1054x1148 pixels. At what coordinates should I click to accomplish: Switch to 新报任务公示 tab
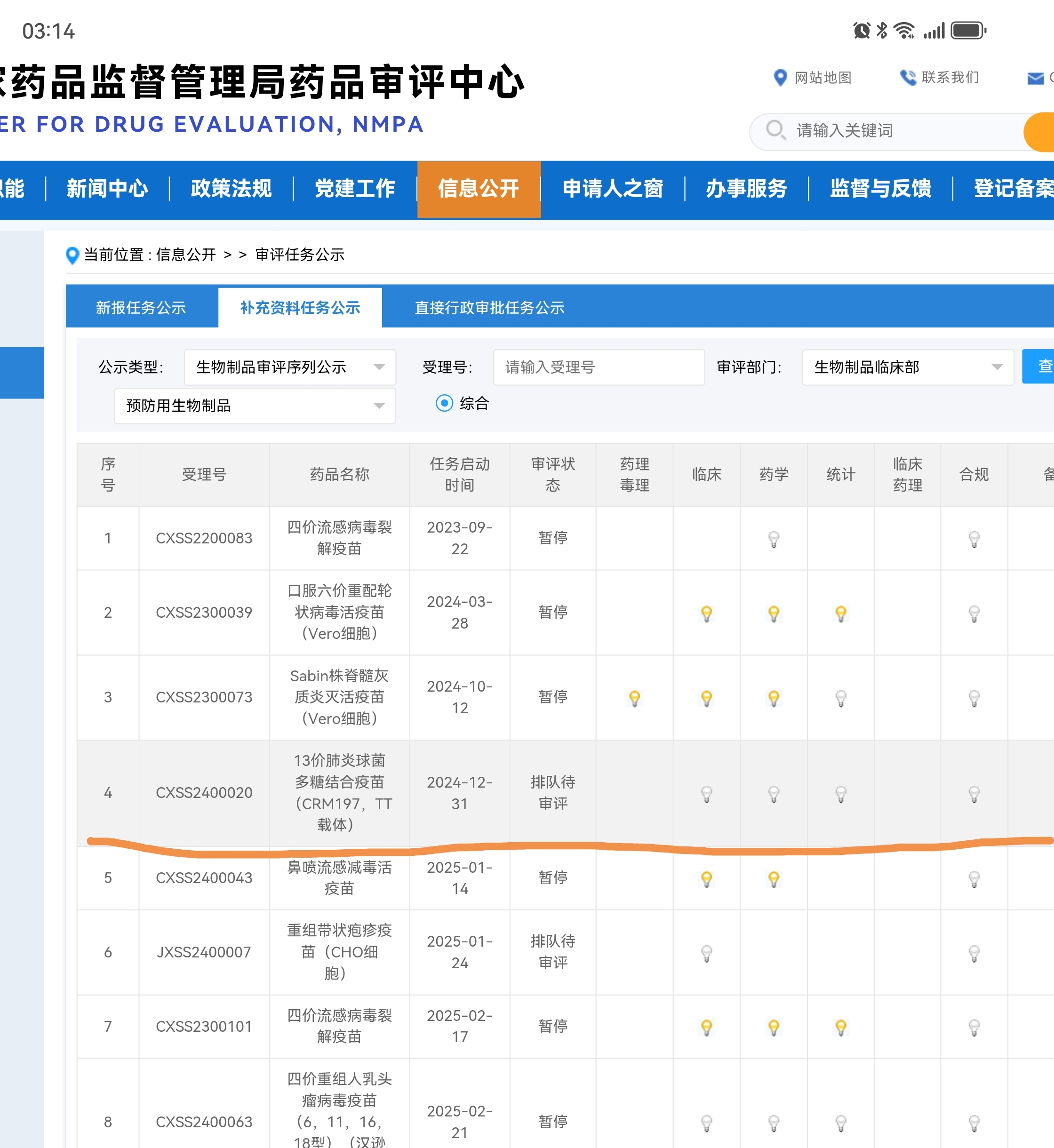click(x=141, y=307)
